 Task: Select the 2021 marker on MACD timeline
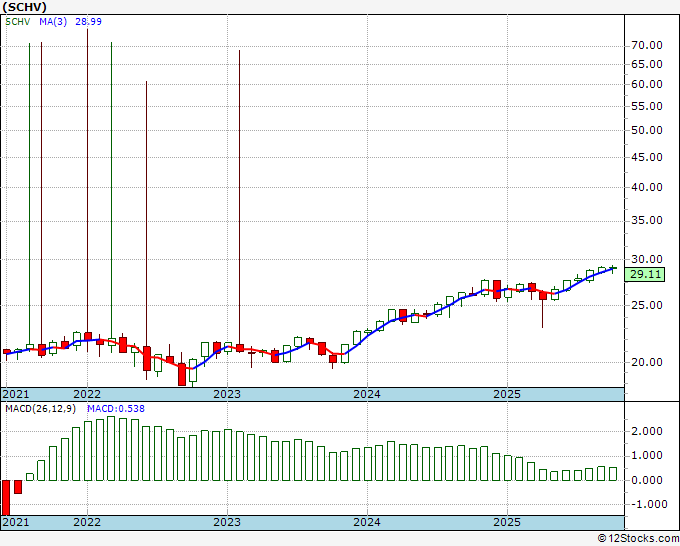click(16, 522)
